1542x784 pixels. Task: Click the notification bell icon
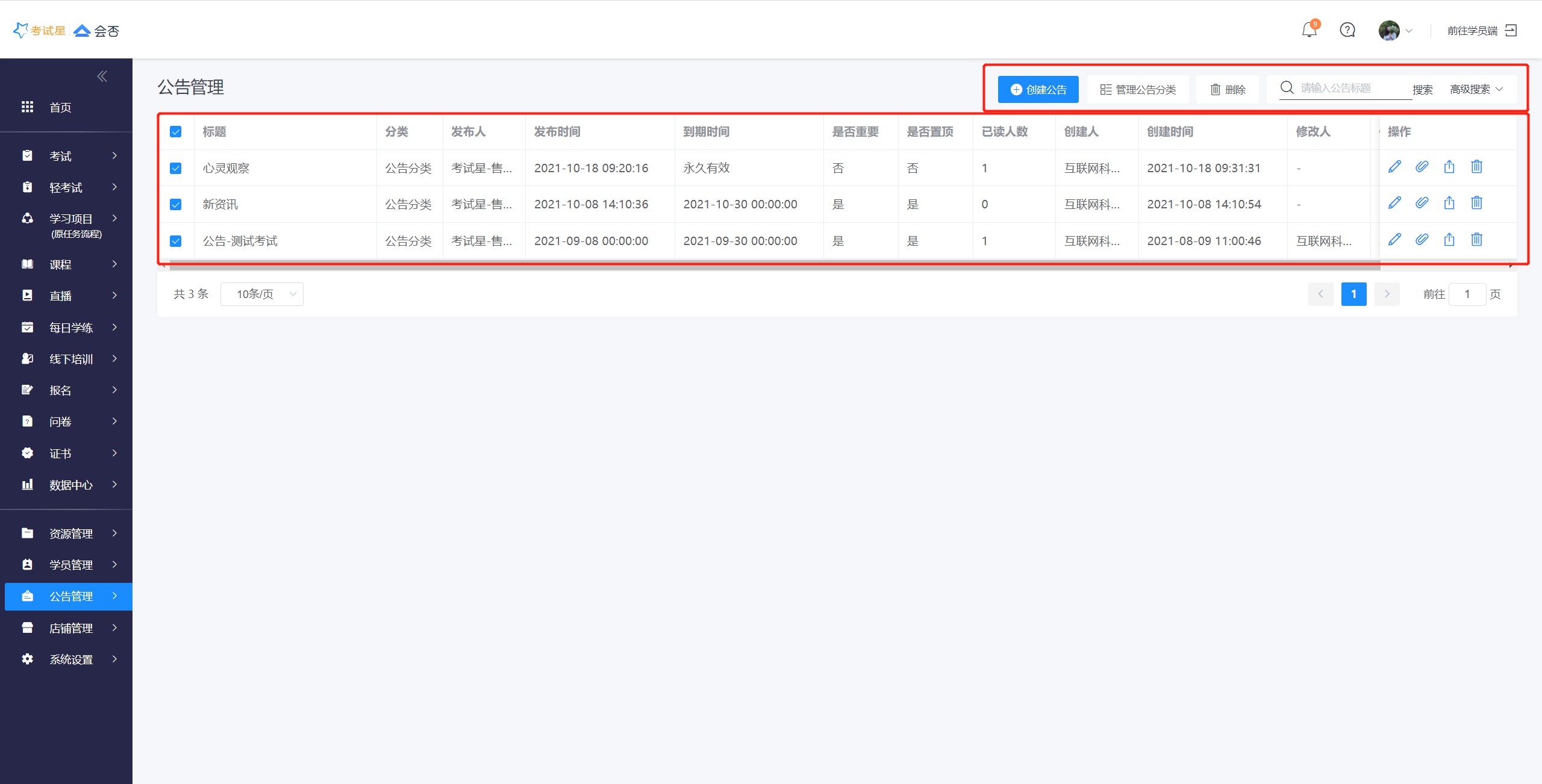coord(1309,30)
